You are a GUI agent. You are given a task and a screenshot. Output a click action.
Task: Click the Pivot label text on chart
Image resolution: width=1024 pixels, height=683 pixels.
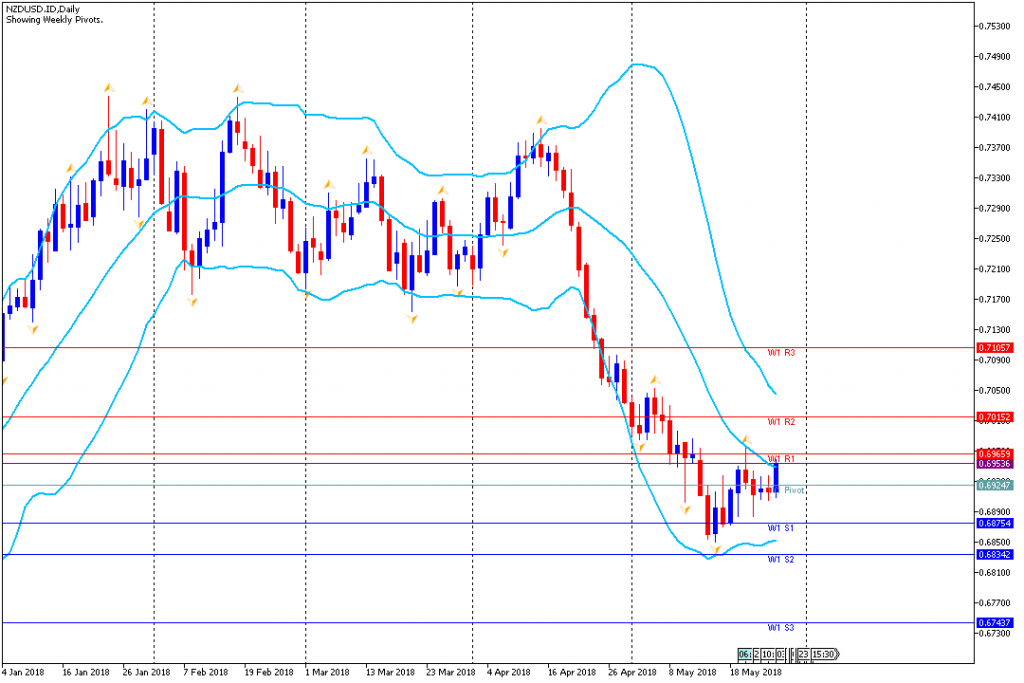pos(794,491)
